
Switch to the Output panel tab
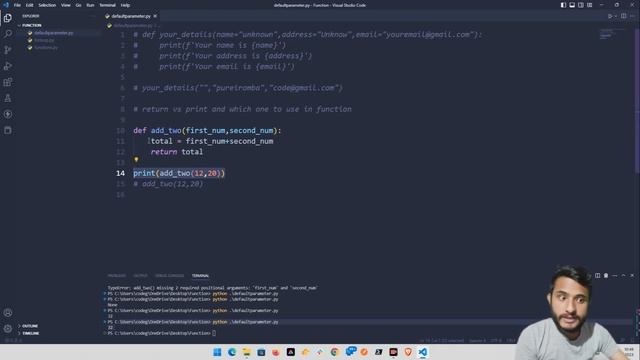click(x=140, y=276)
